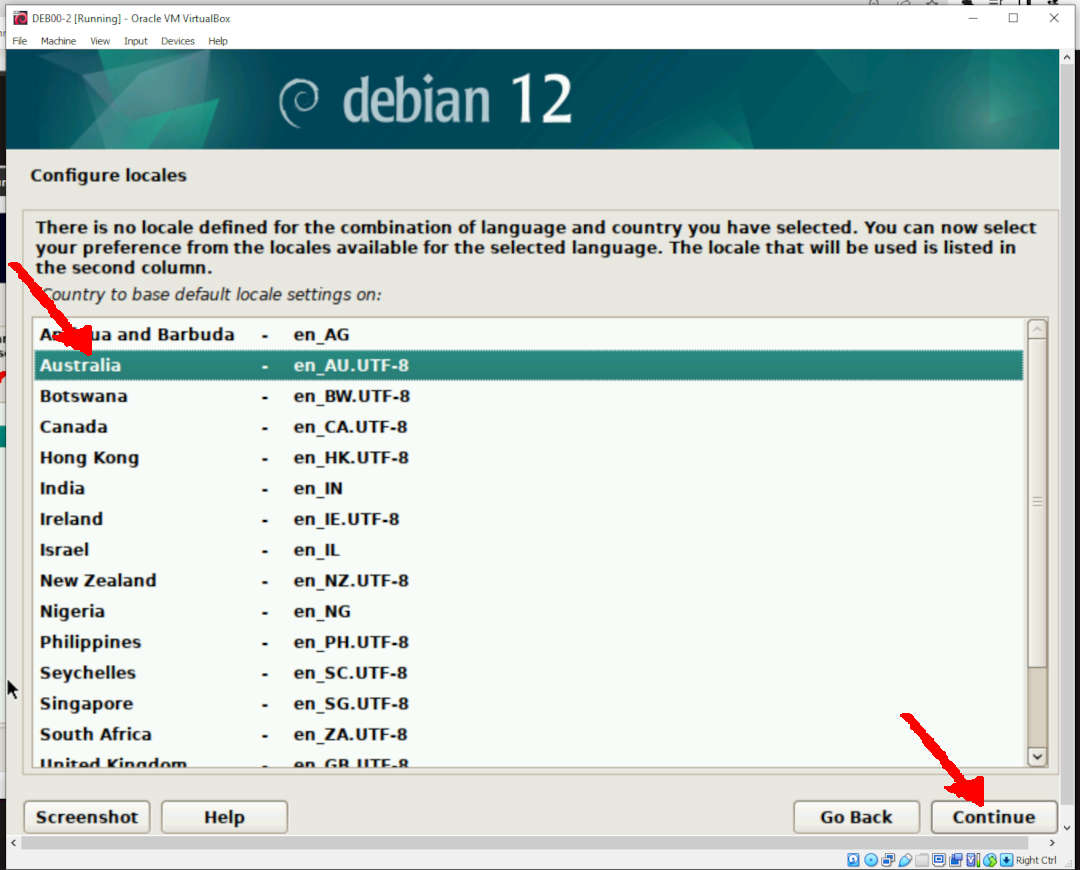Click the keyboard capture arrow icon

tap(1006, 860)
